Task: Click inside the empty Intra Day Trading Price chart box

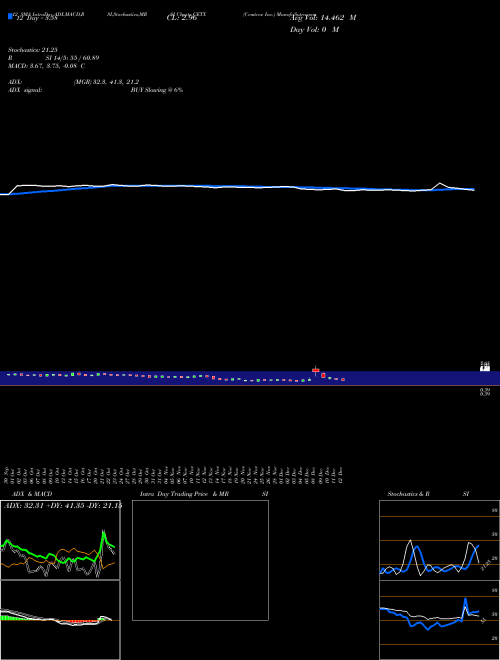Action: coord(200,560)
